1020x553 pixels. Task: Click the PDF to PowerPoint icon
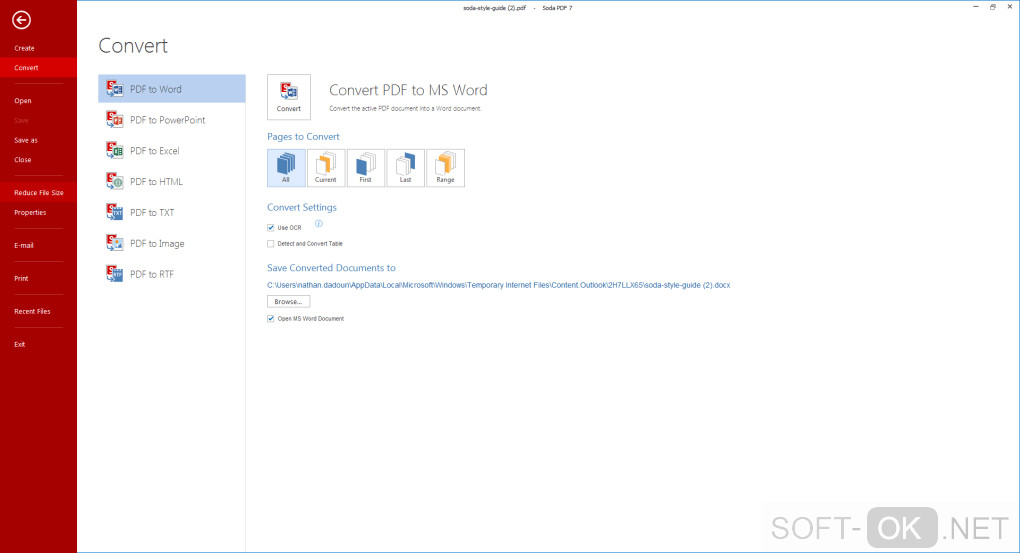(x=115, y=119)
